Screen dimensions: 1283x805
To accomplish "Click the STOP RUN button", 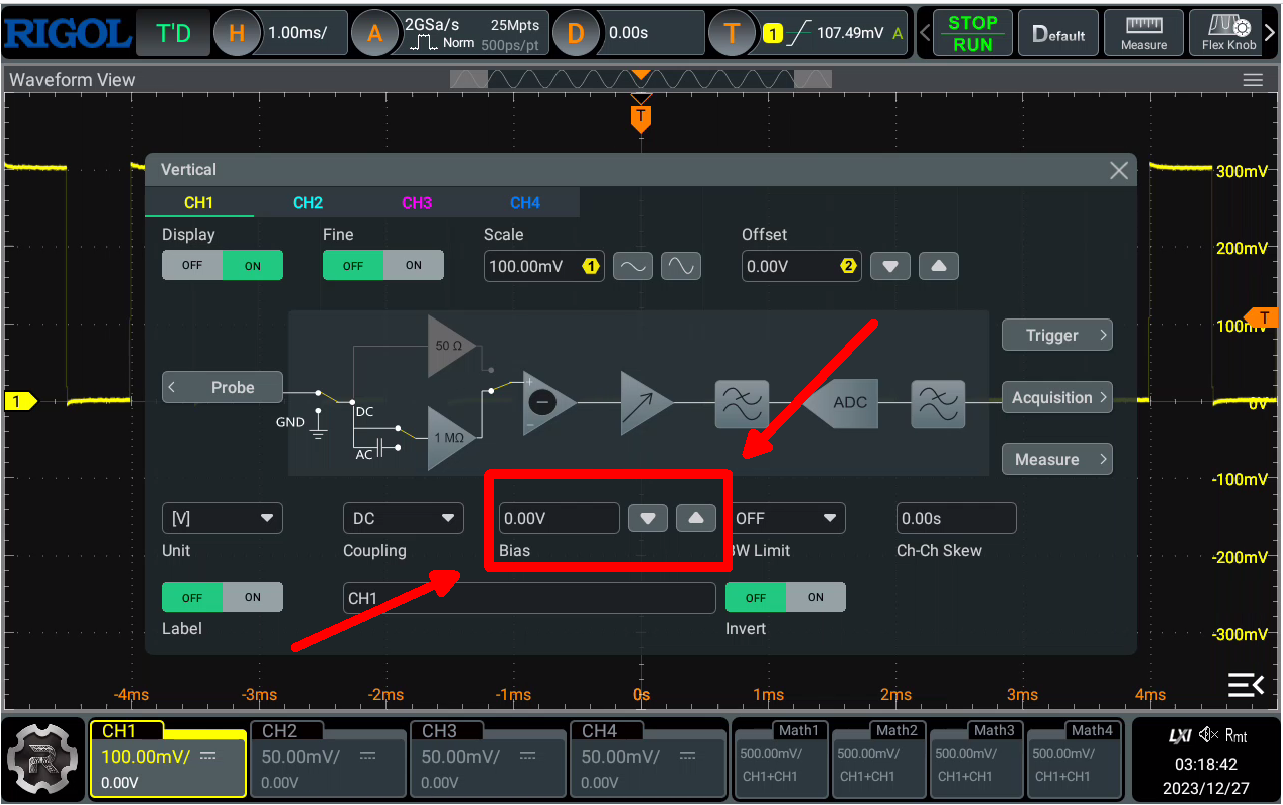I will [972, 33].
